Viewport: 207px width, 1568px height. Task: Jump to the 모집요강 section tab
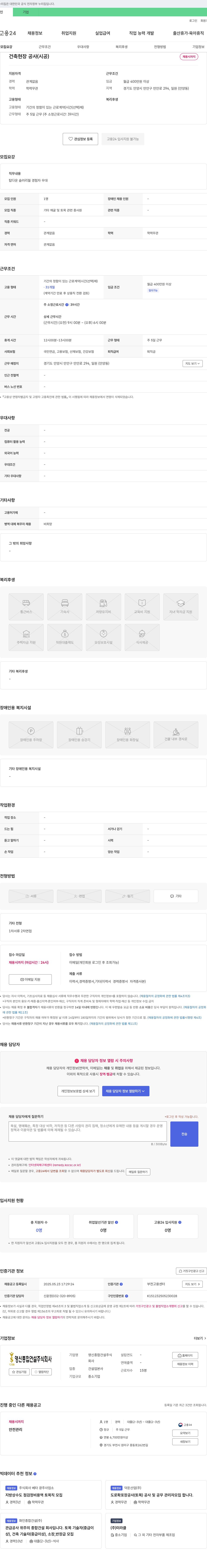6,47
